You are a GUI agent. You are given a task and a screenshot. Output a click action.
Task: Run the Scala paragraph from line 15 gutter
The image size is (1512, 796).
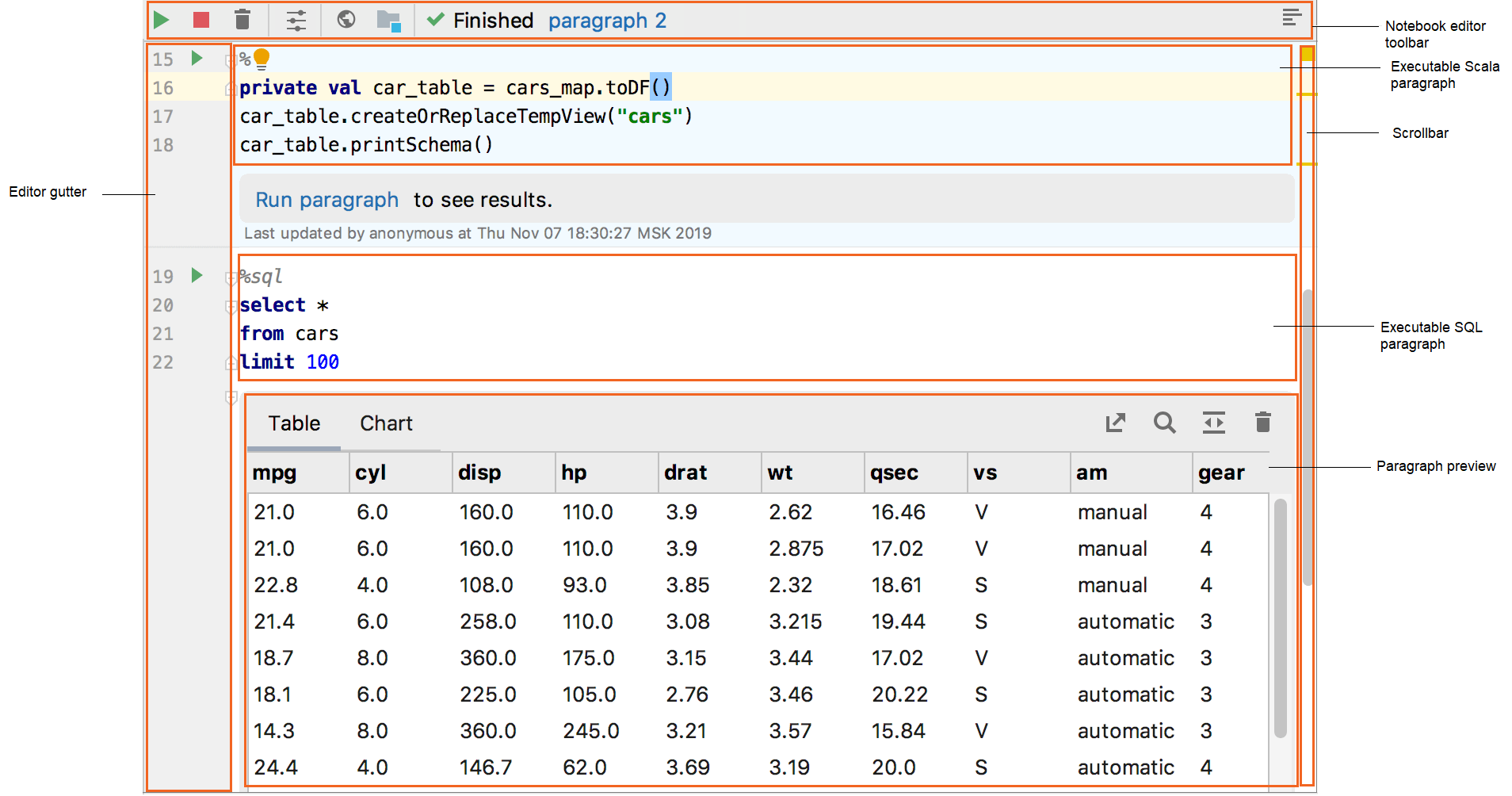(197, 58)
